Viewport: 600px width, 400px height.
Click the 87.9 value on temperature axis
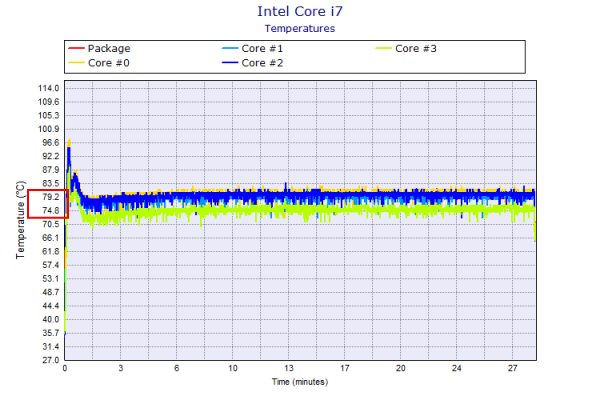coord(51,170)
